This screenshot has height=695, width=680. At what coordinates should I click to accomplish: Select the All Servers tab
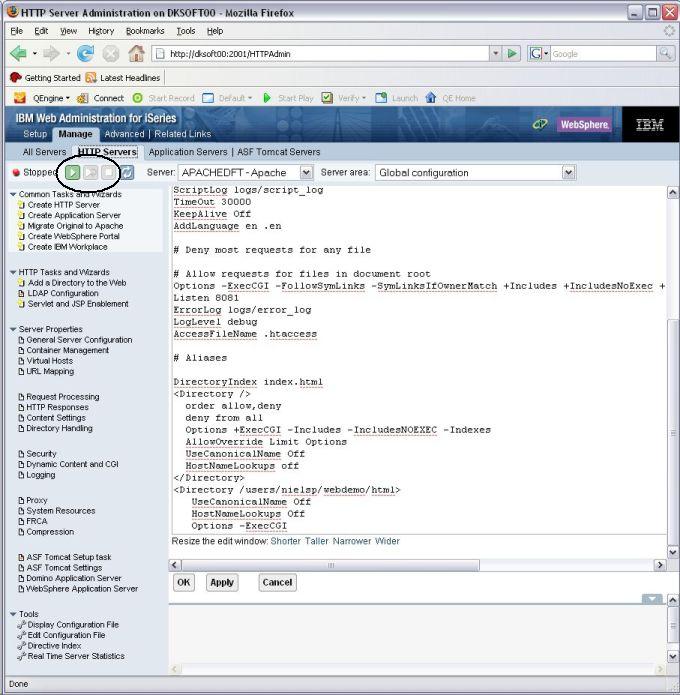(44, 152)
